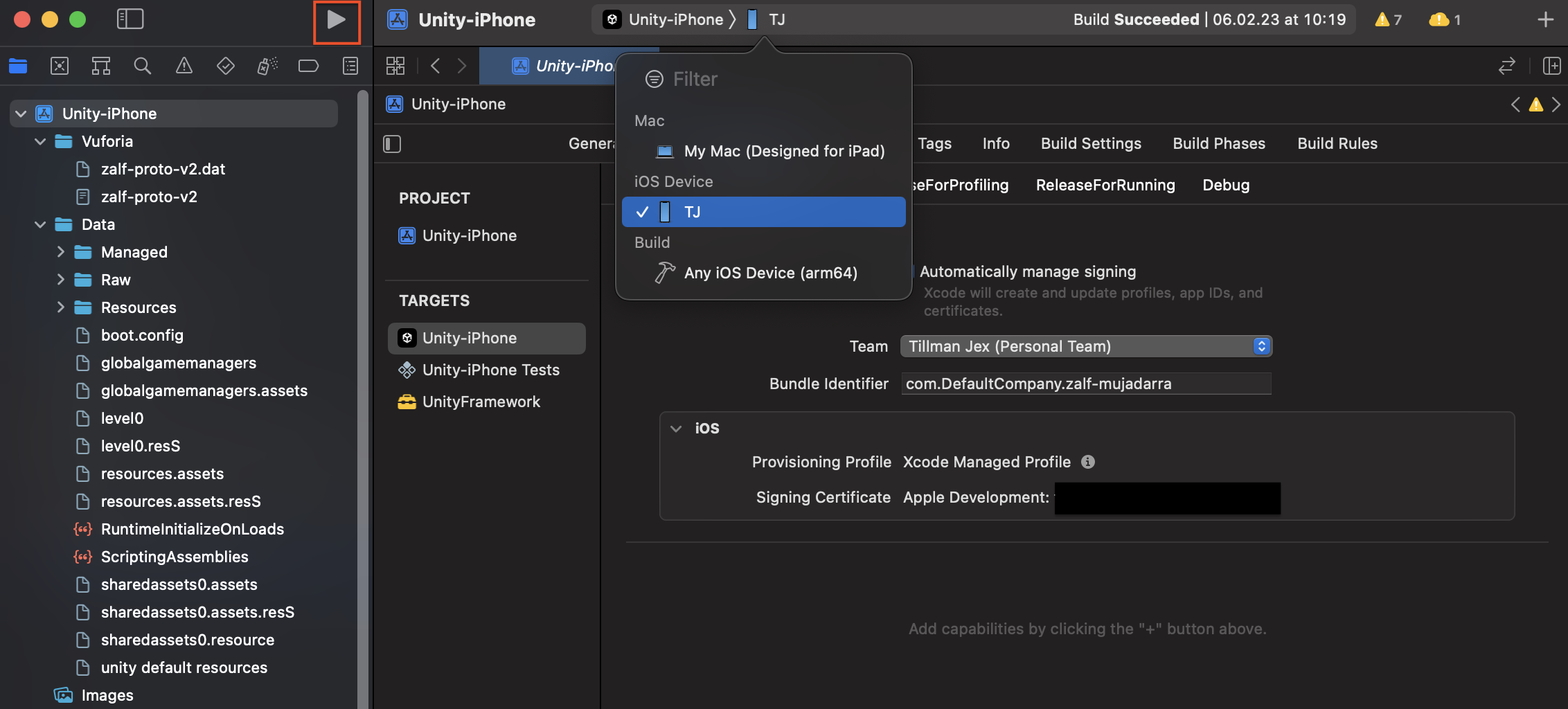Screen dimensions: 1568x709
Task: Open the Test navigator diamond icon
Action: click(x=226, y=66)
